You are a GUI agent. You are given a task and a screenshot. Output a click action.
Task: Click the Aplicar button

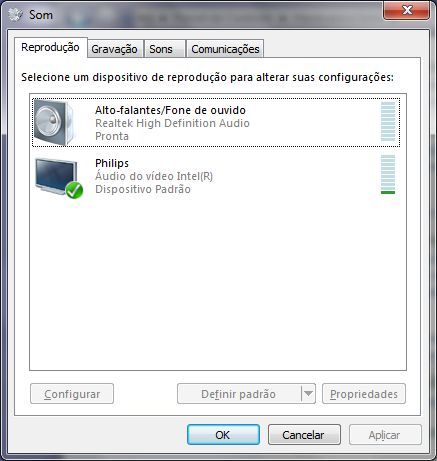coord(385,435)
